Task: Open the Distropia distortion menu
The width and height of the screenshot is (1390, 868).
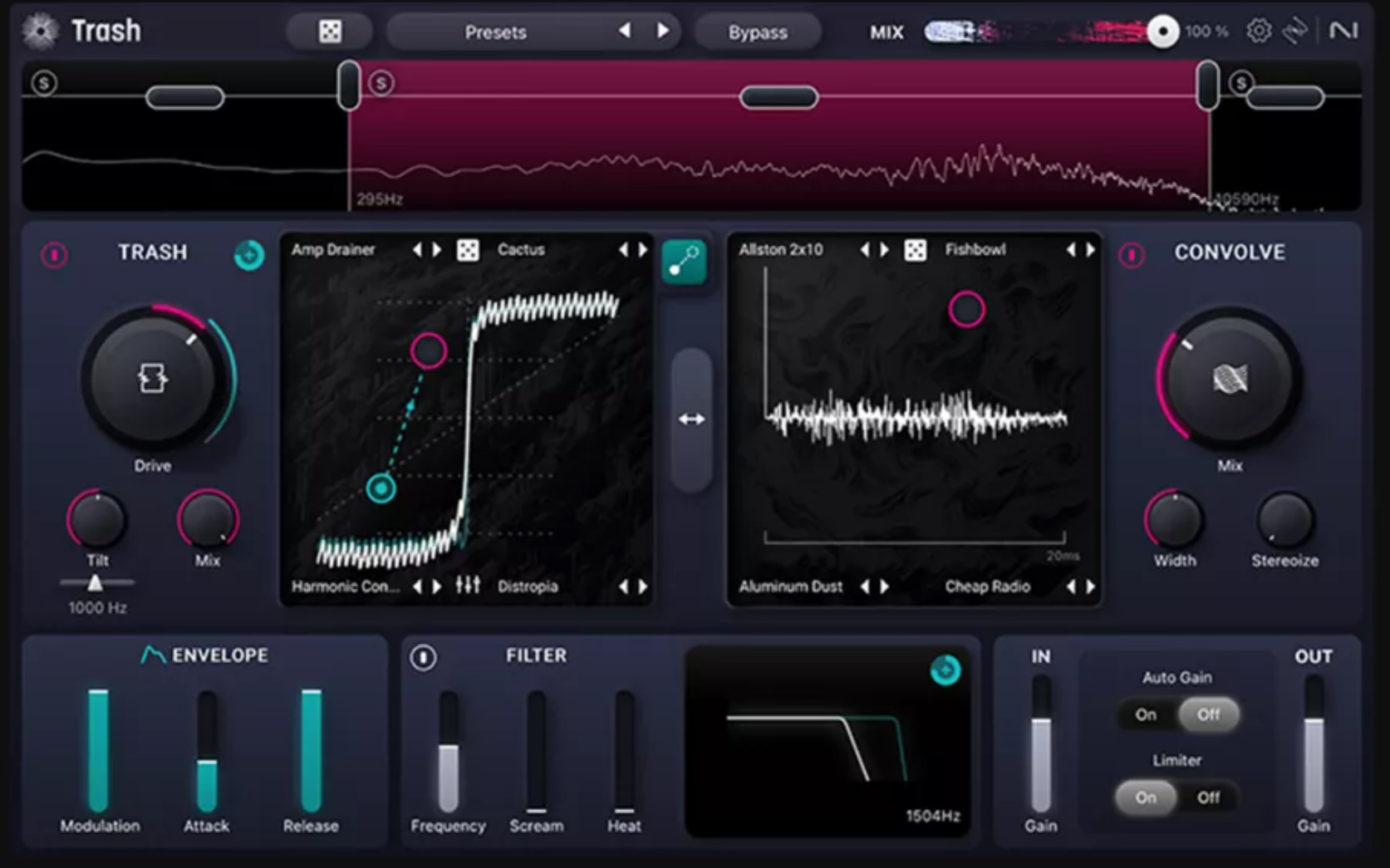Action: (528, 586)
